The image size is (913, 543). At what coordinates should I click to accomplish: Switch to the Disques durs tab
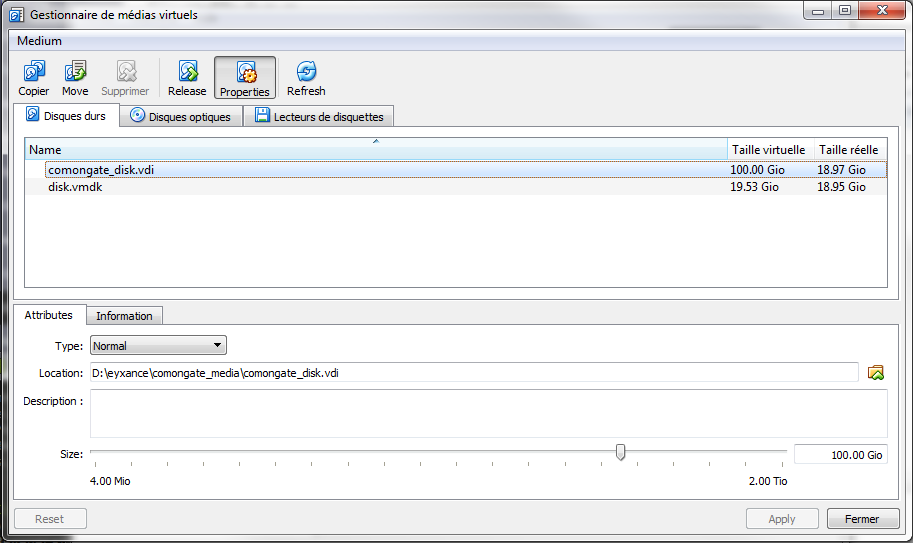(x=66, y=115)
